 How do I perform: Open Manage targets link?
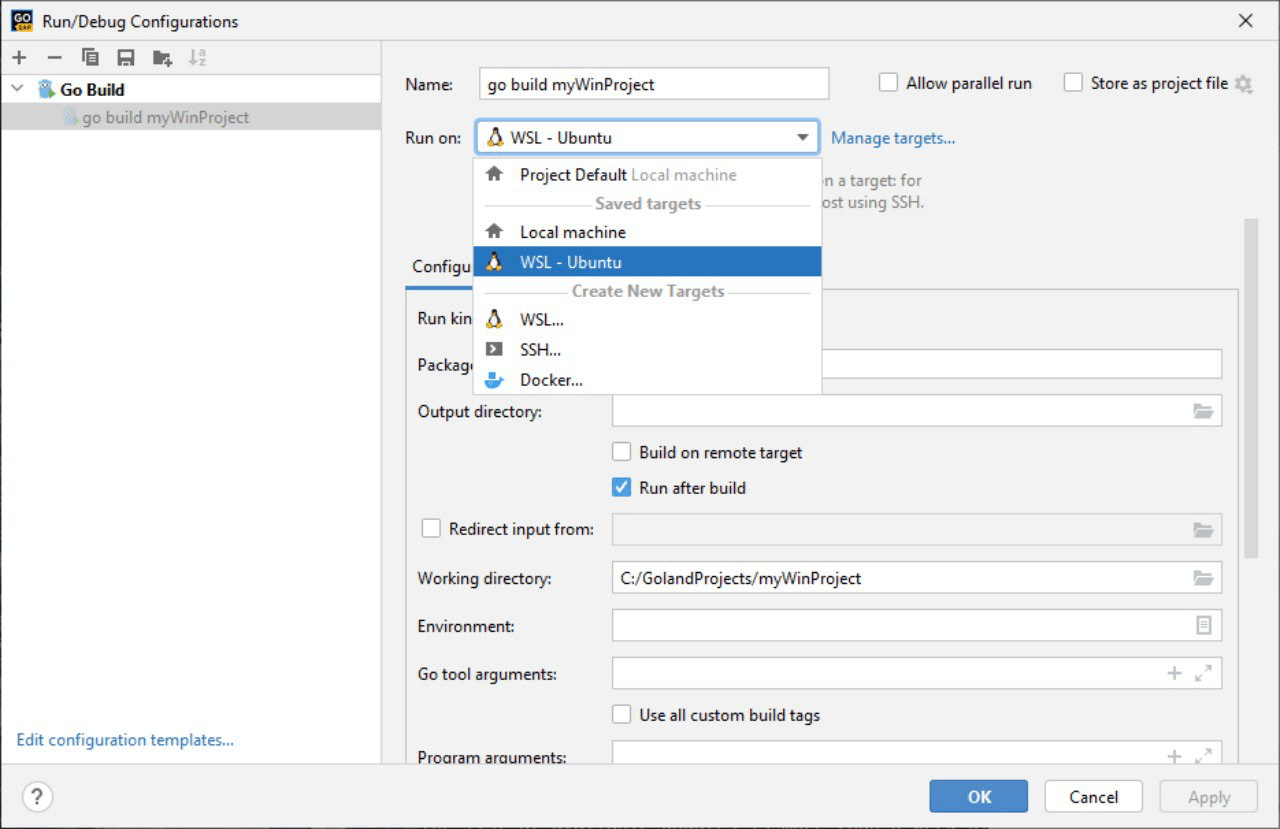pyautogui.click(x=893, y=137)
